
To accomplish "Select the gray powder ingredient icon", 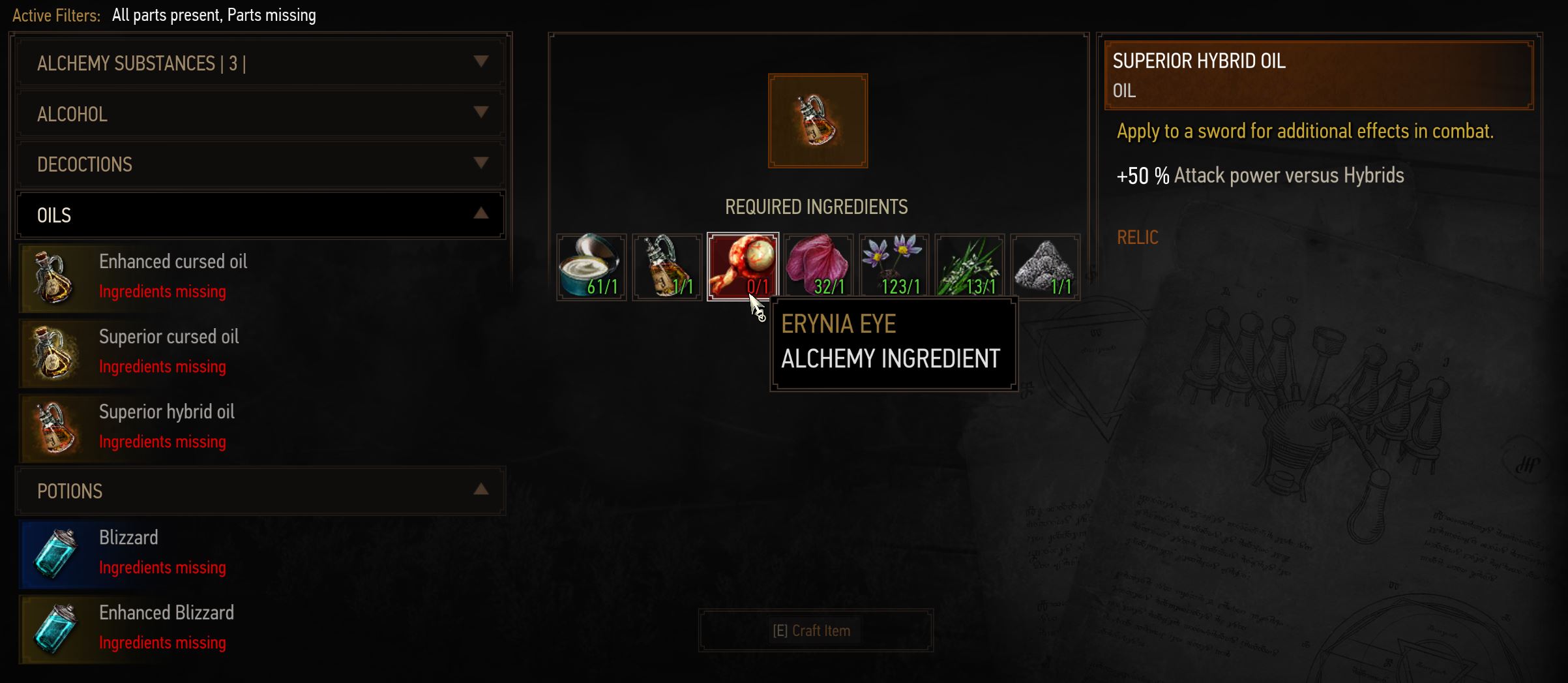I will pos(1045,267).
